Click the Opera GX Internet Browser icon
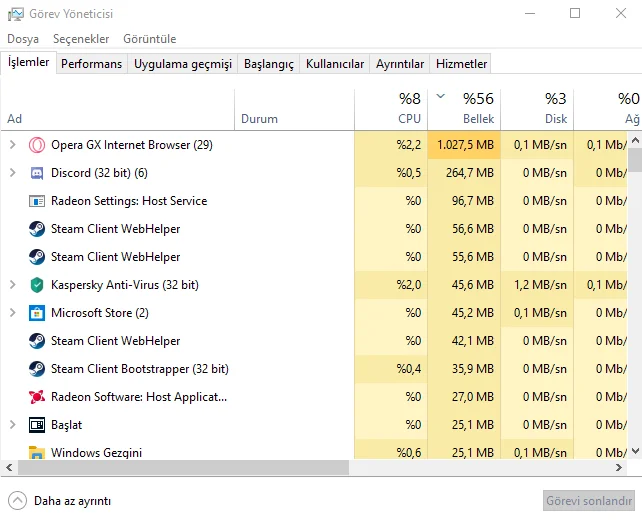 click(37, 145)
